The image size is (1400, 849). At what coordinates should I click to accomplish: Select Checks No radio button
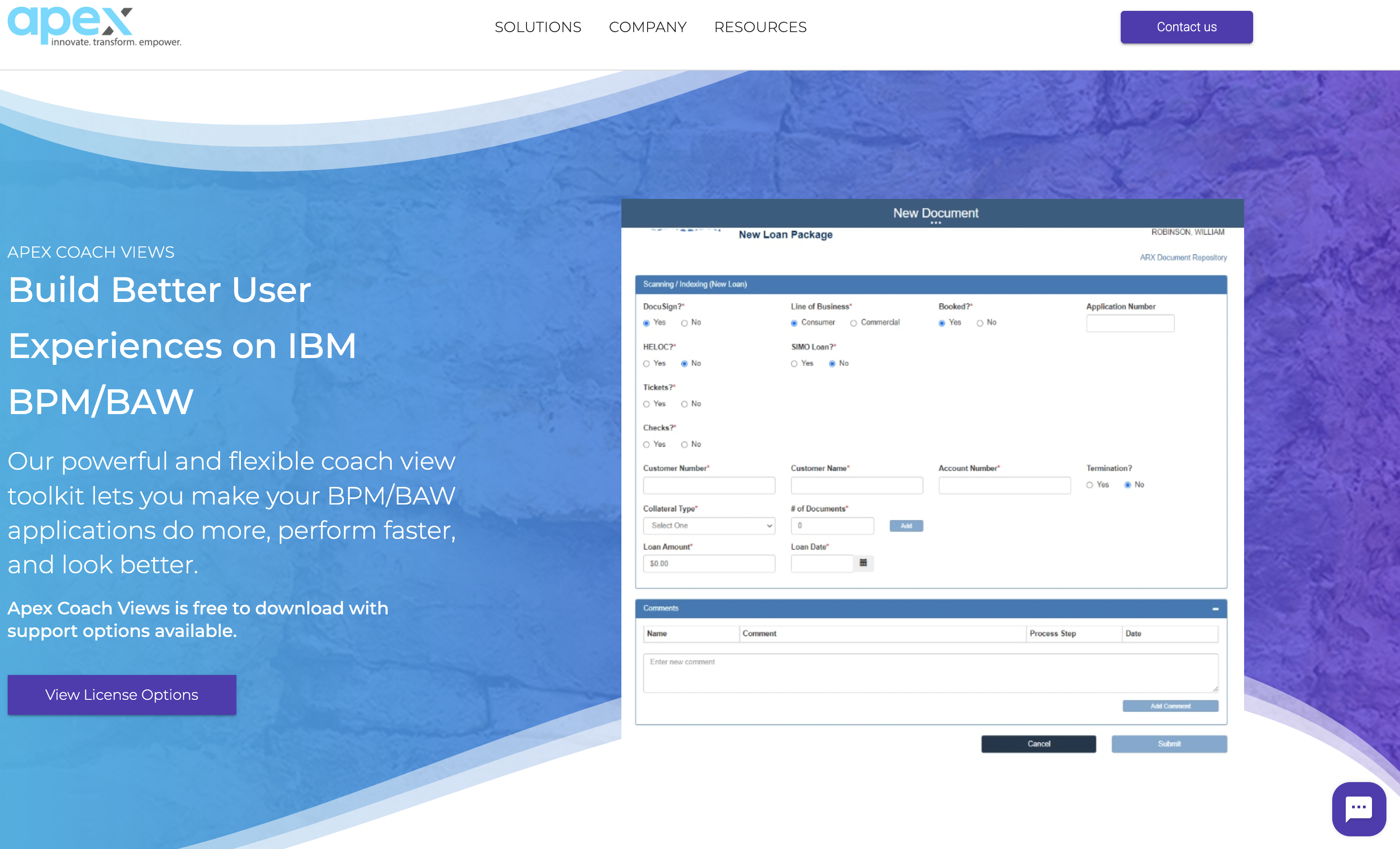coord(685,444)
